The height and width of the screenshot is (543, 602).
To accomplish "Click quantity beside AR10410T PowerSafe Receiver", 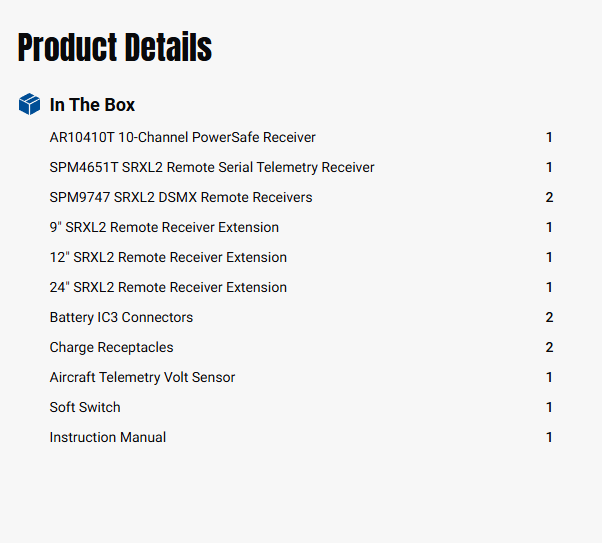I will click(549, 137).
